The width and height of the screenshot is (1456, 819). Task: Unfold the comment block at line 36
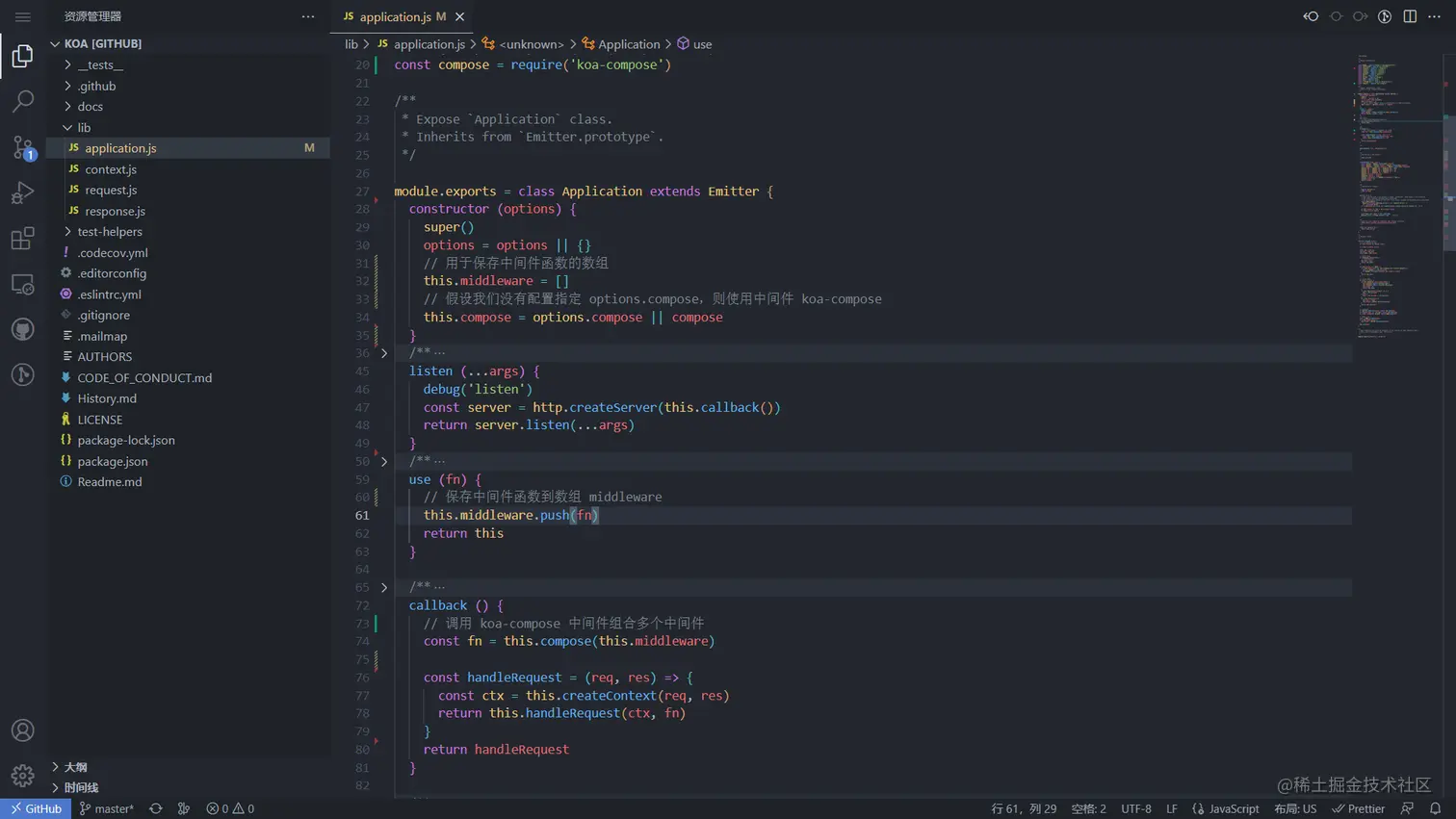(384, 353)
